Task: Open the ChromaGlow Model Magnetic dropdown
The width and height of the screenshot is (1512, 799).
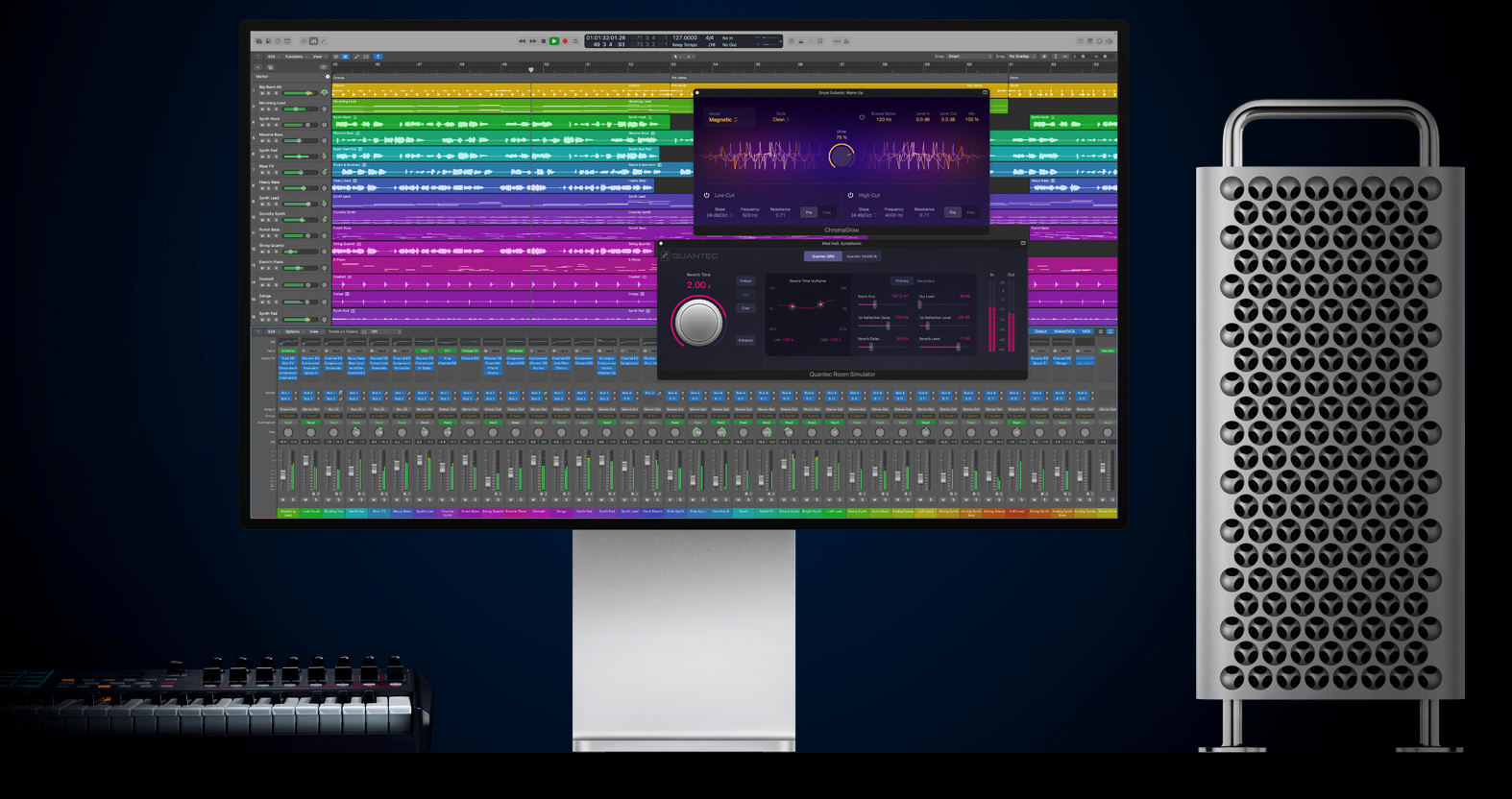Action: point(723,119)
